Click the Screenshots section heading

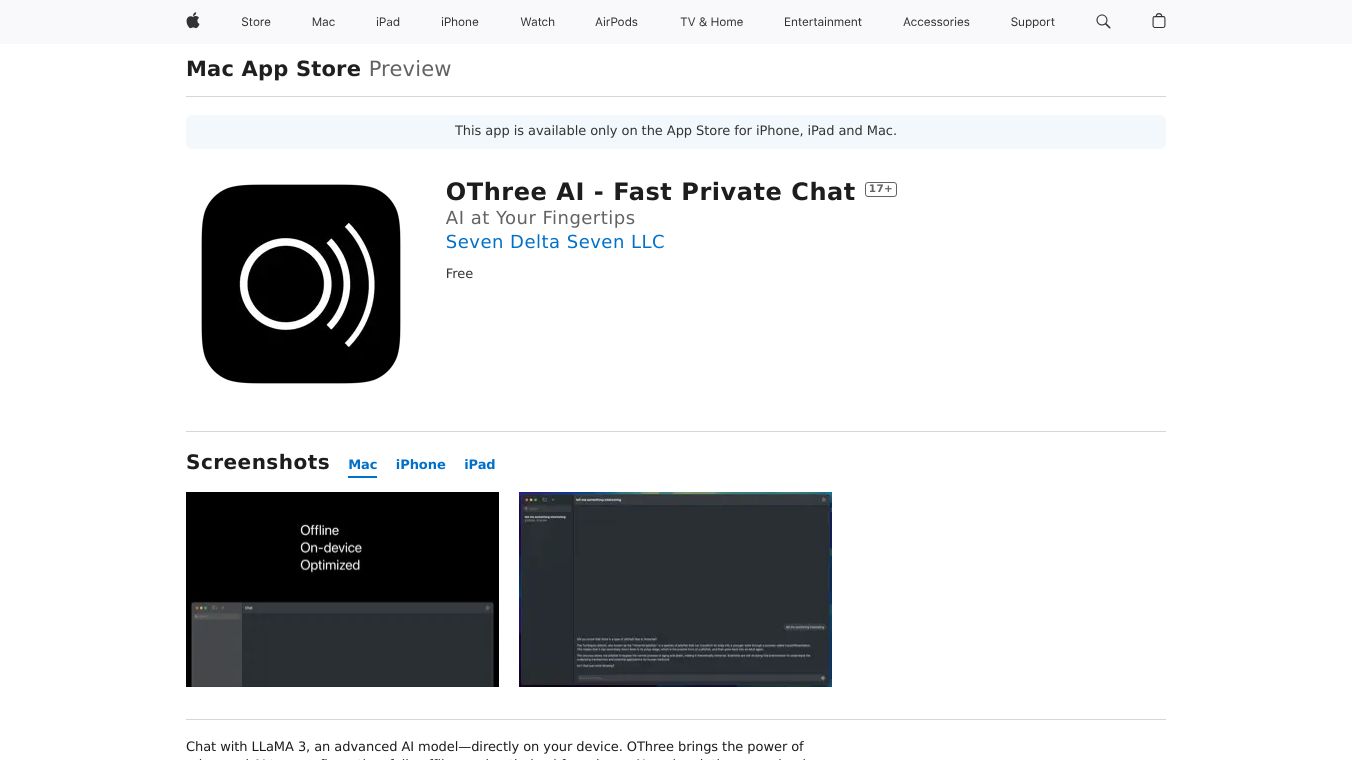coord(258,462)
